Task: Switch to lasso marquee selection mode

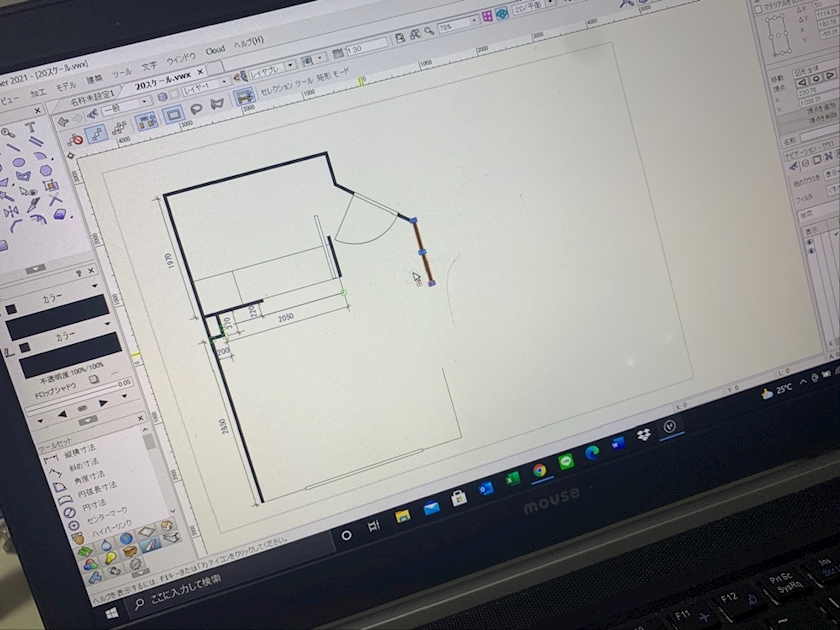Action: pyautogui.click(x=196, y=109)
